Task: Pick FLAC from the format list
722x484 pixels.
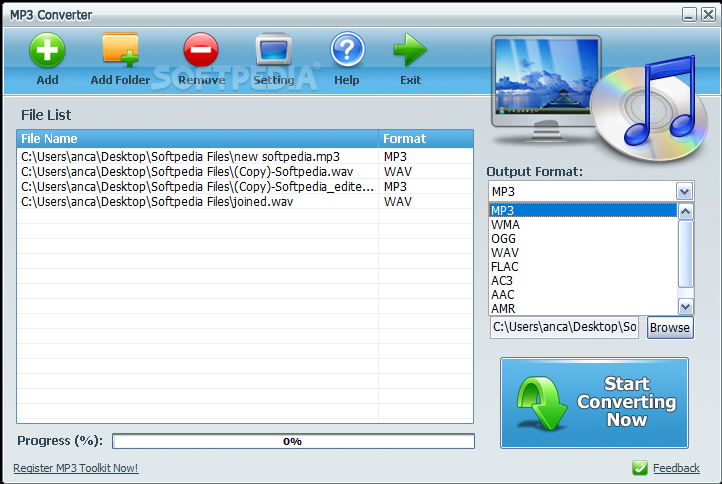Action: pyautogui.click(x=582, y=267)
